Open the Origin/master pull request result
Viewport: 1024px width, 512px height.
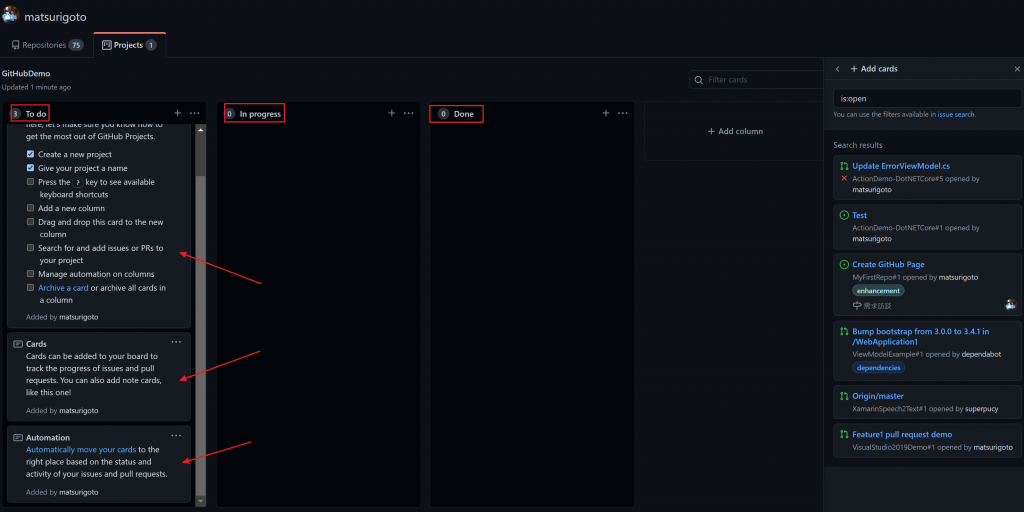click(878, 396)
